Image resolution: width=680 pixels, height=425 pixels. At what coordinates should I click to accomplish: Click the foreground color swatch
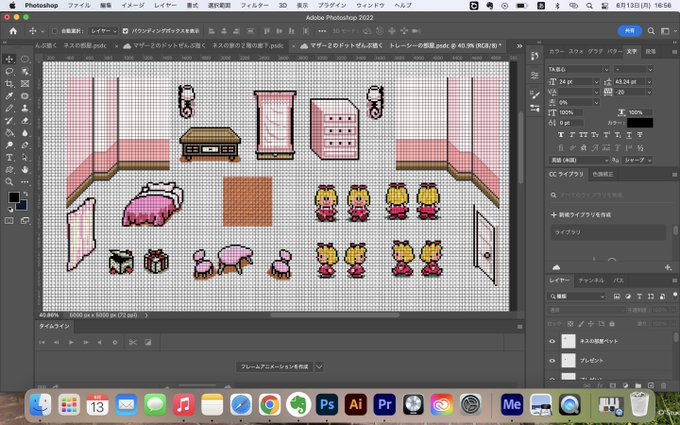[13, 197]
